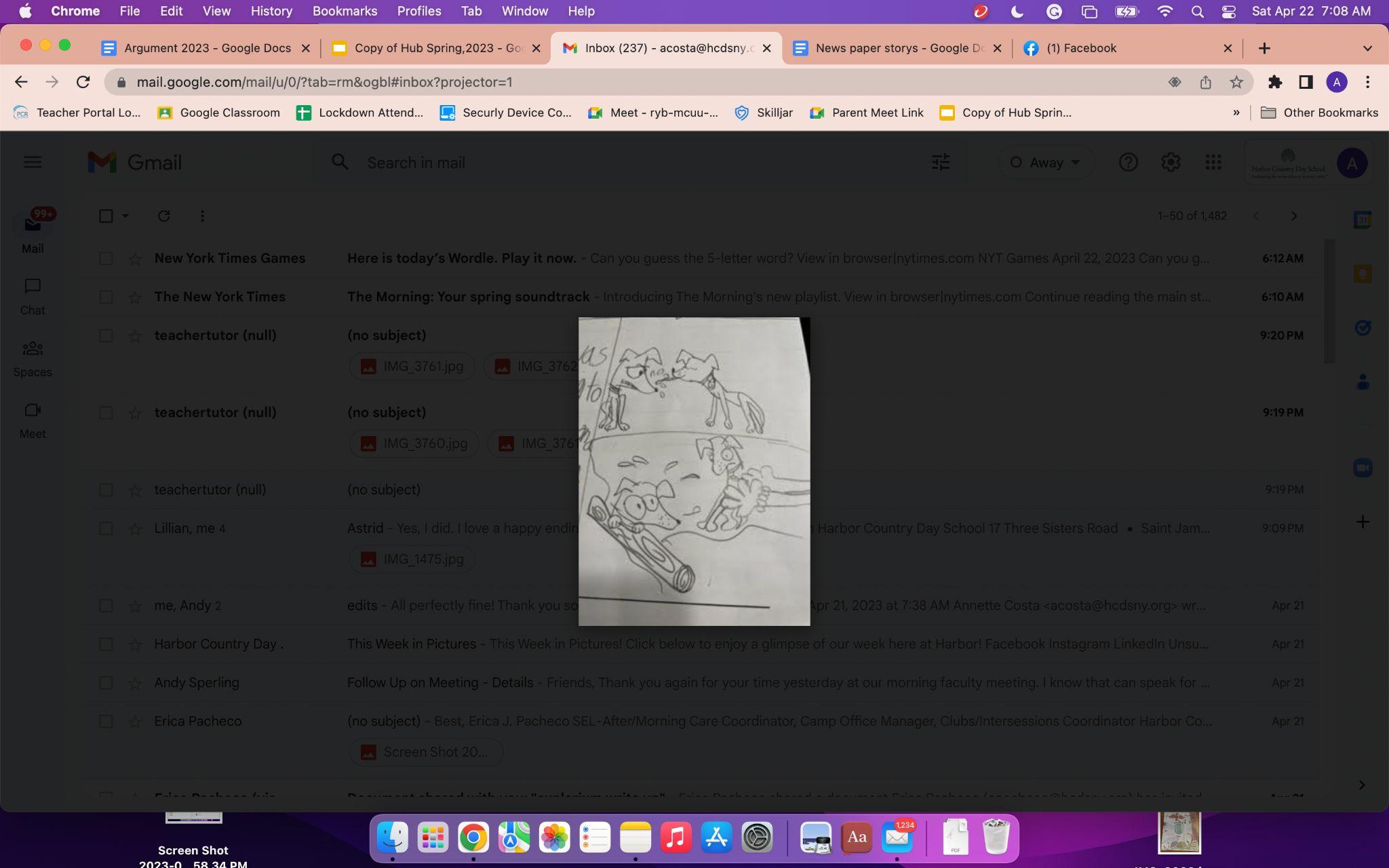Open Gmail support help icon
This screenshot has width=1389, height=868.
pyautogui.click(x=1128, y=162)
